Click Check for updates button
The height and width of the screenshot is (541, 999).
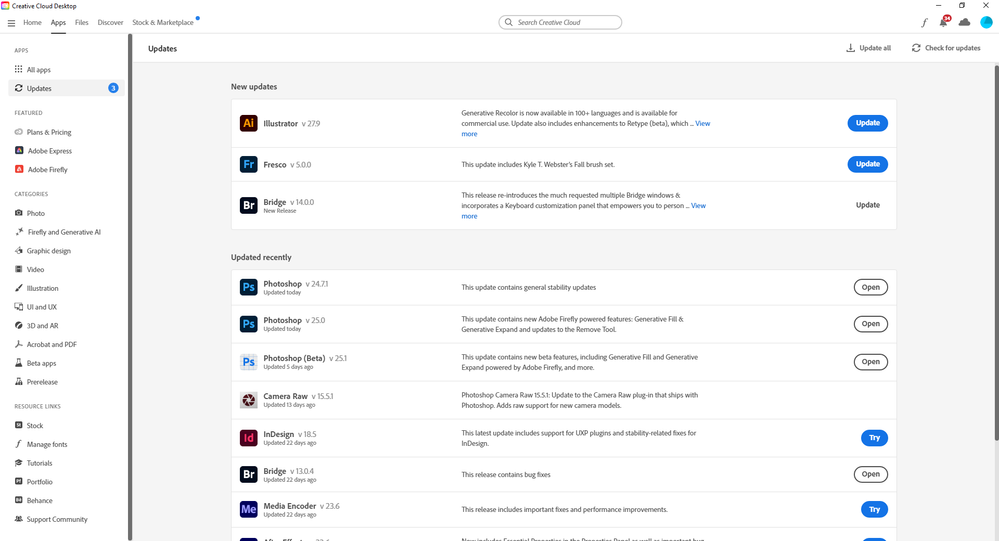click(x=946, y=48)
